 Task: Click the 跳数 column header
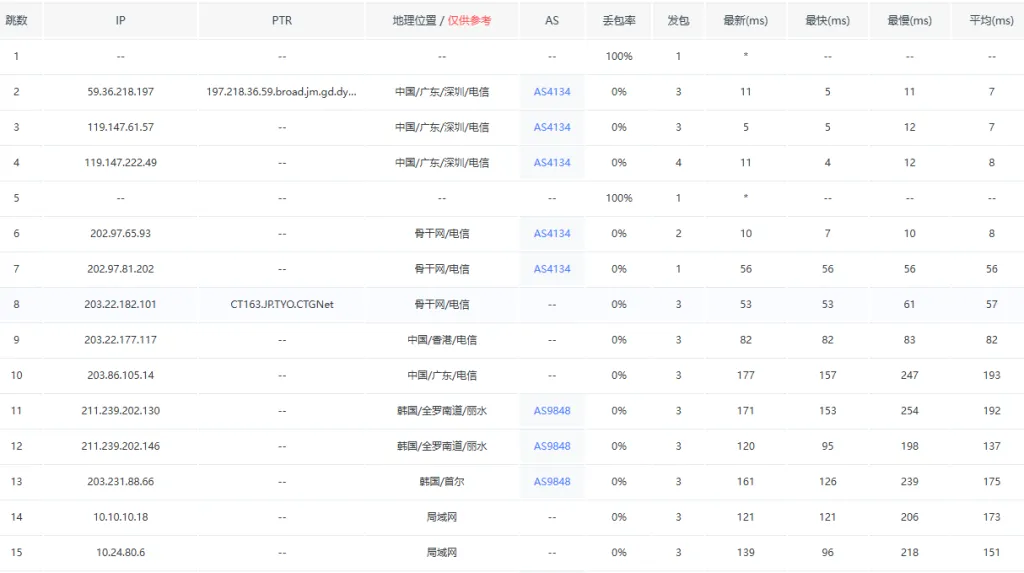16,20
